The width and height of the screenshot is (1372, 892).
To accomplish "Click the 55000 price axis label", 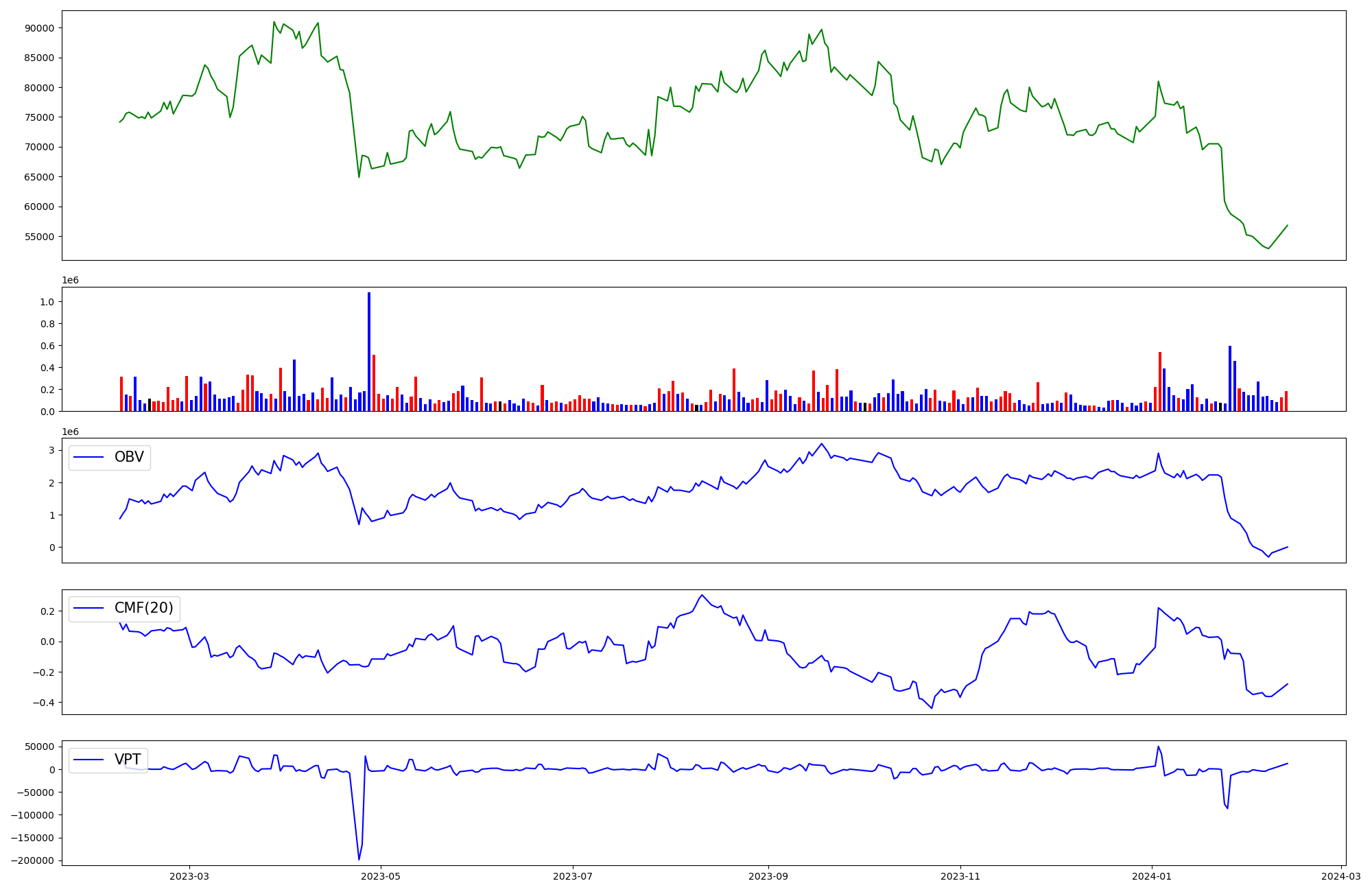I will 40,237.
